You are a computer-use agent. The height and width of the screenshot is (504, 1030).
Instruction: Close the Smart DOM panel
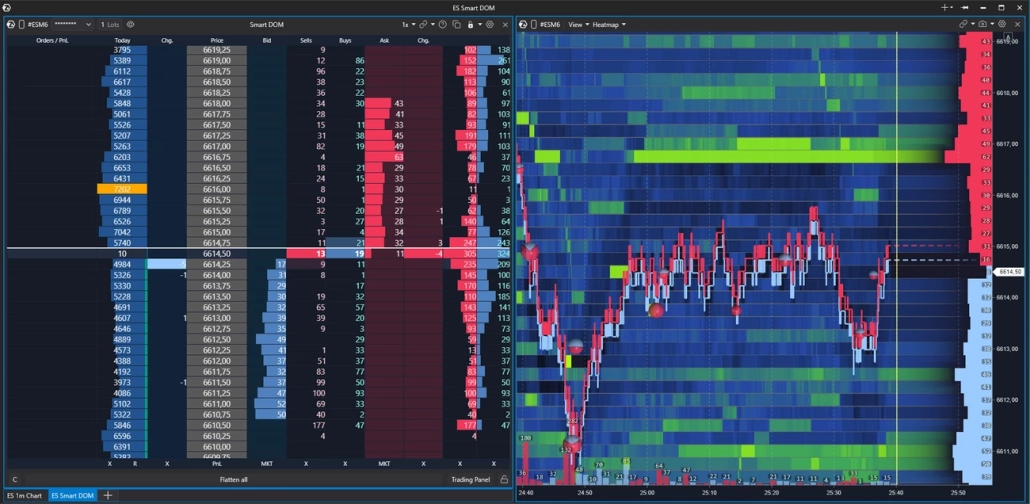(505, 24)
